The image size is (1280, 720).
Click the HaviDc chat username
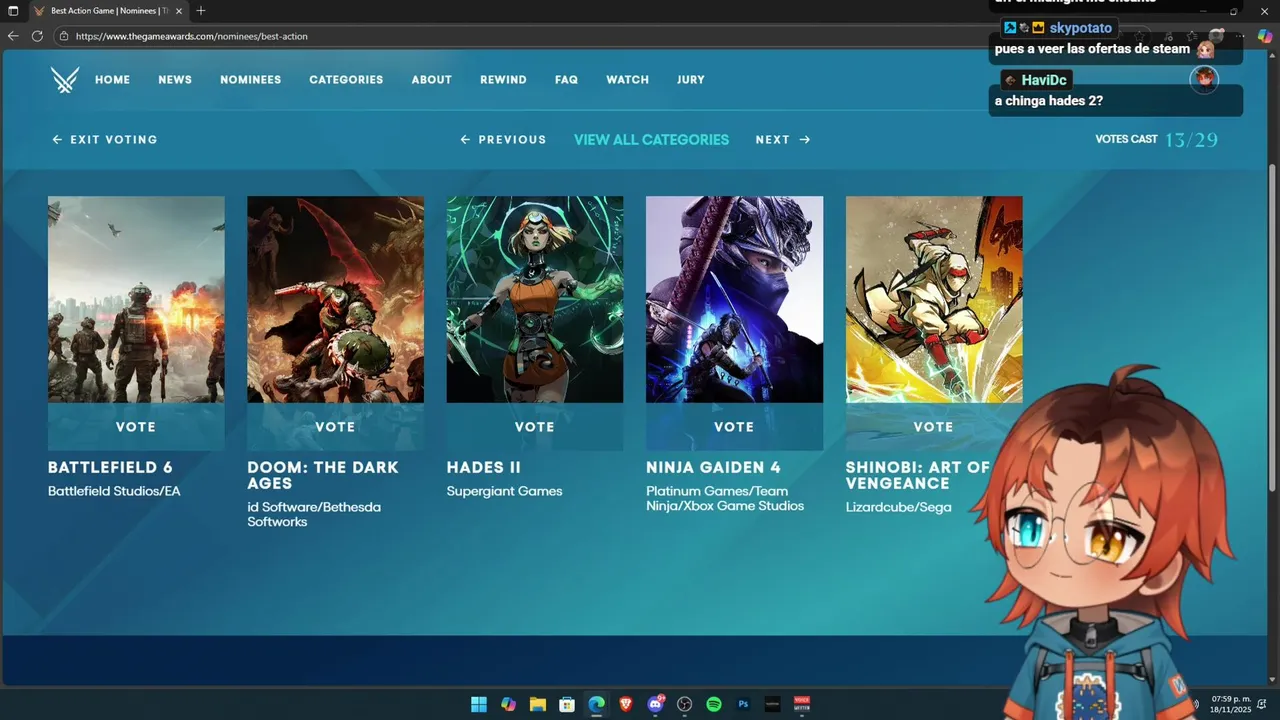1044,80
